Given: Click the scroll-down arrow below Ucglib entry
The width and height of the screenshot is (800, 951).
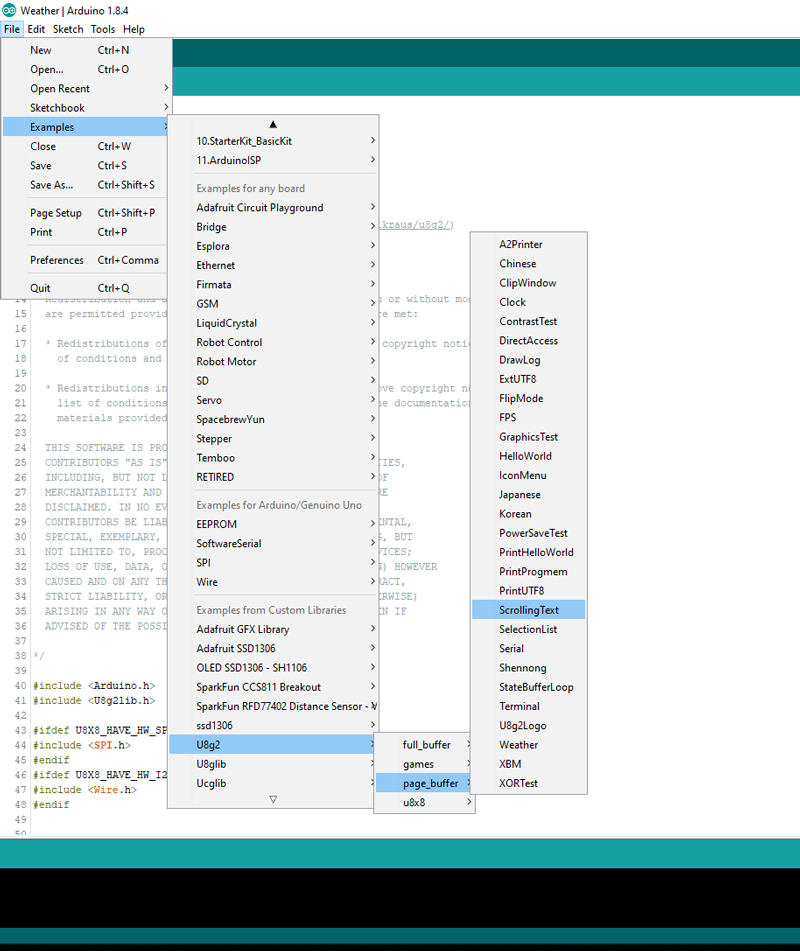Looking at the screenshot, I should (273, 799).
